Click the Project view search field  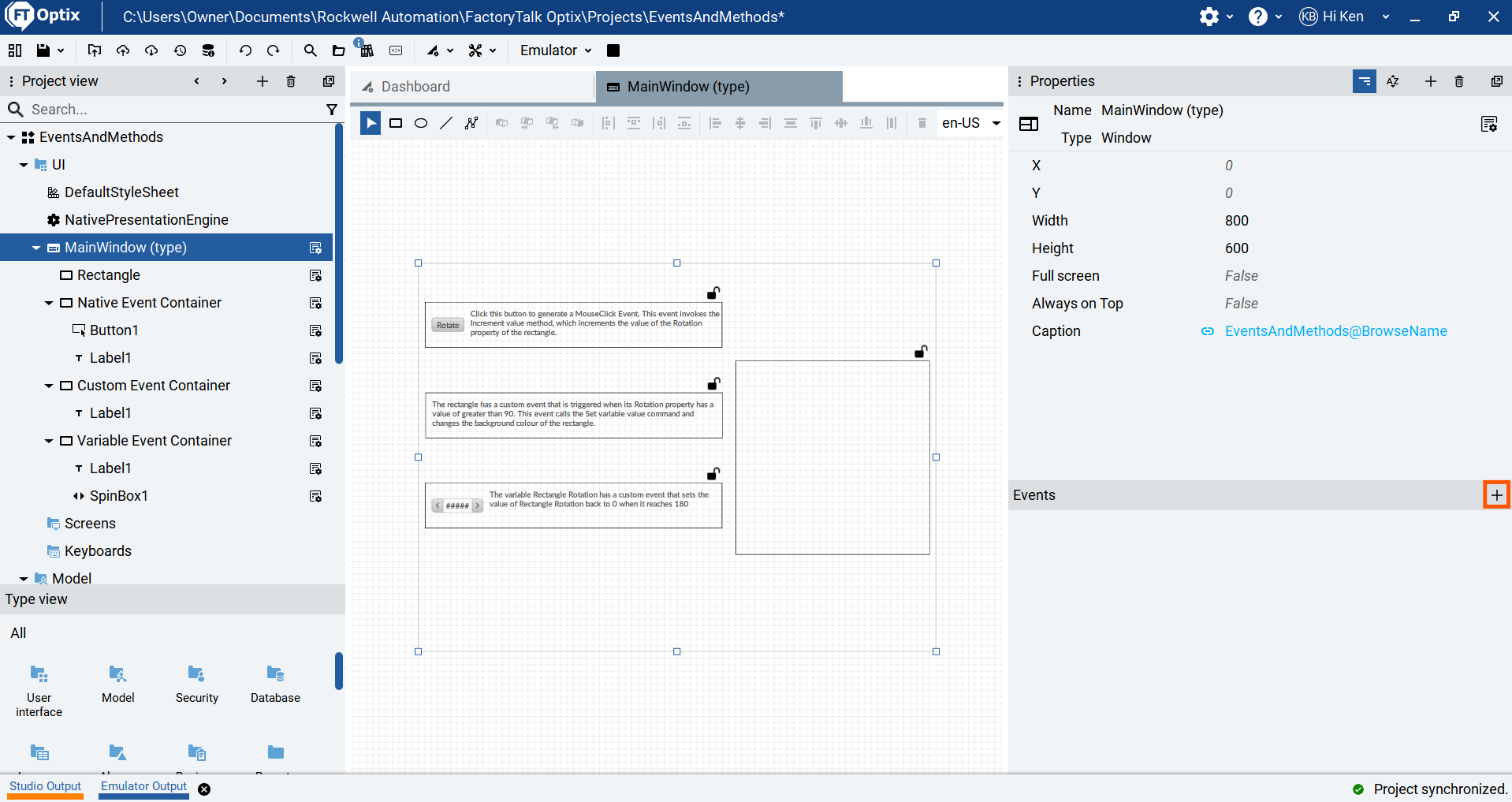(x=173, y=110)
